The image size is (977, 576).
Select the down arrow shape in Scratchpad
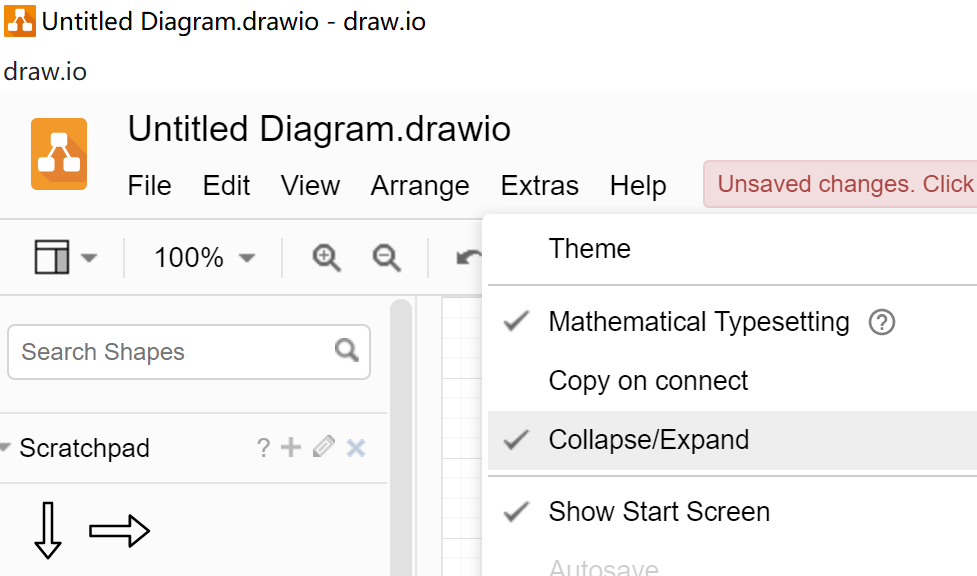[48, 530]
